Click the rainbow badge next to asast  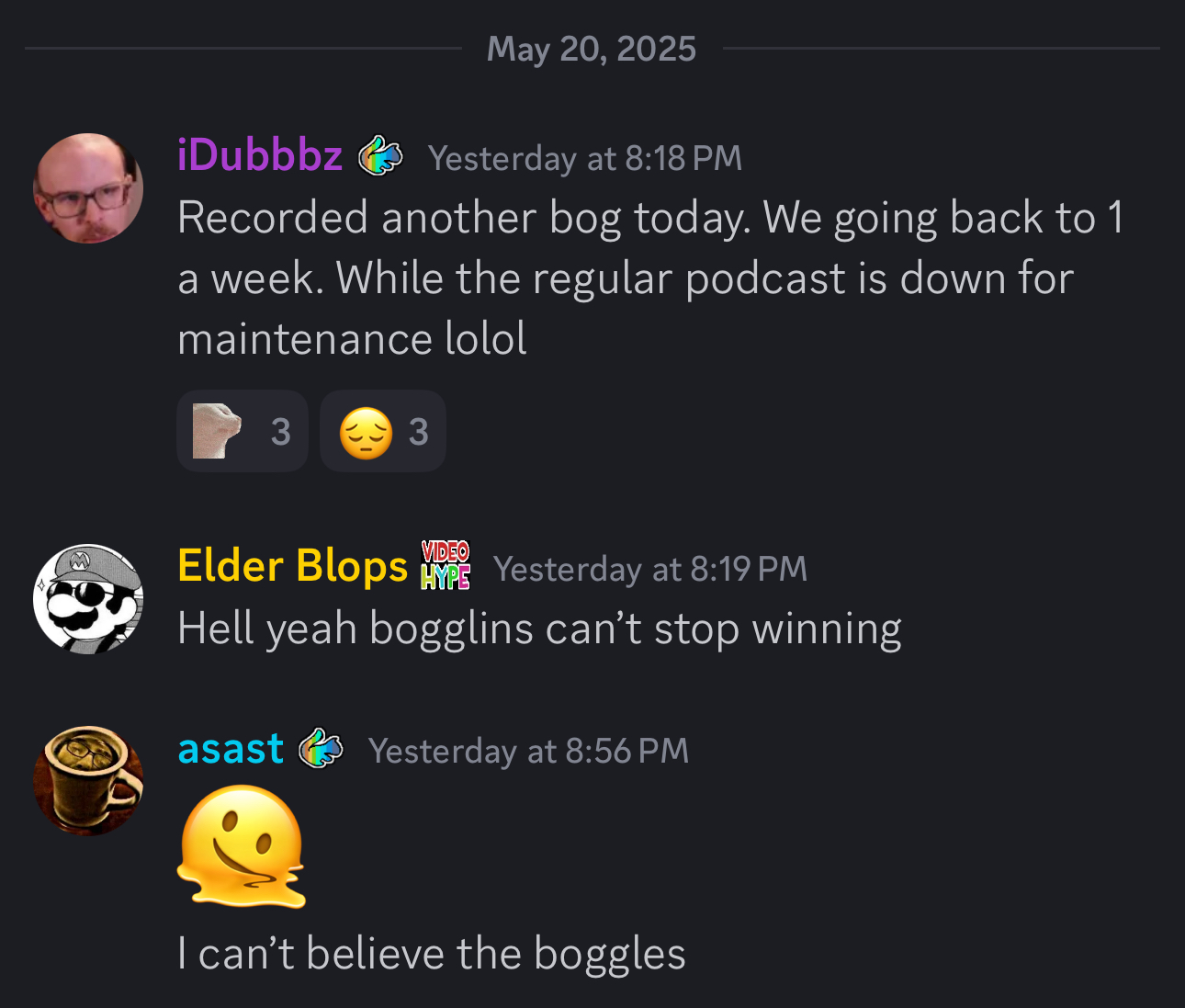pyautogui.click(x=321, y=748)
